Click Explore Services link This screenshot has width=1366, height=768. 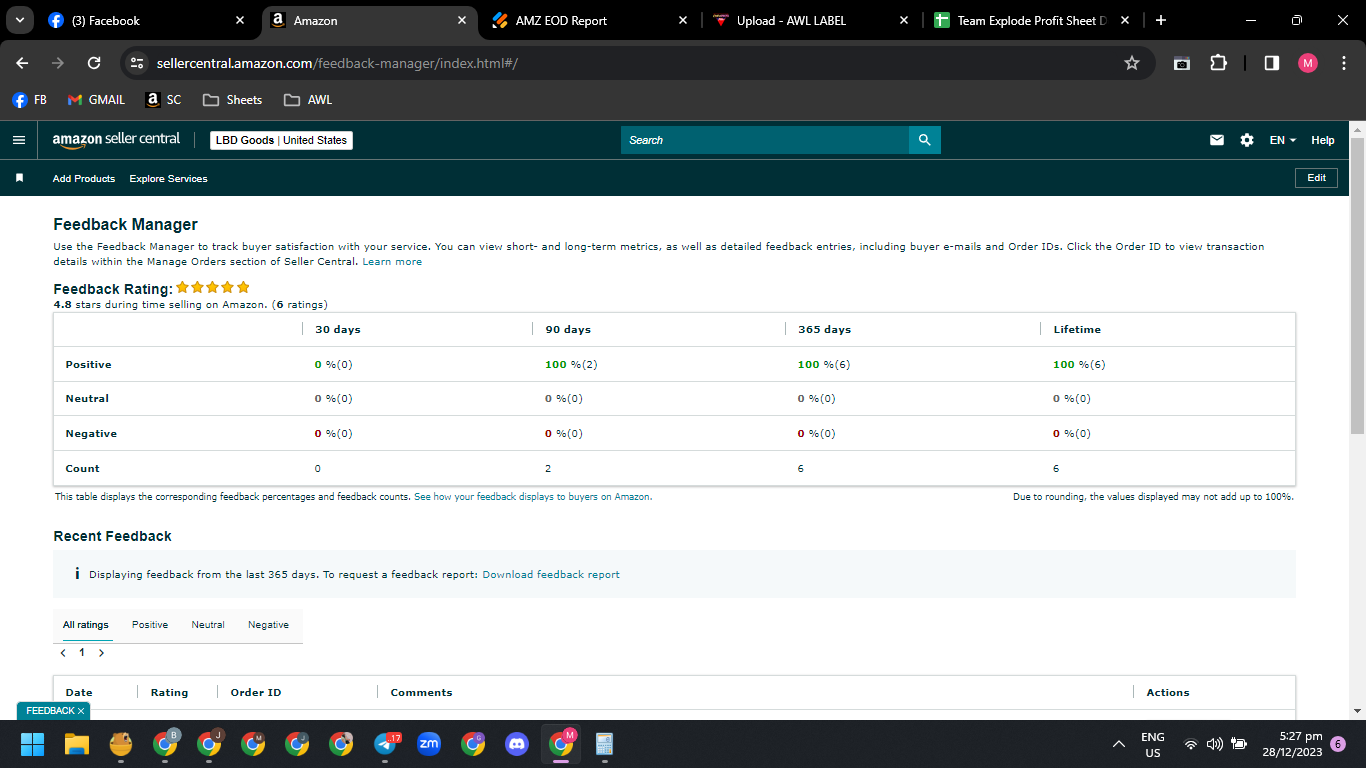tap(168, 178)
